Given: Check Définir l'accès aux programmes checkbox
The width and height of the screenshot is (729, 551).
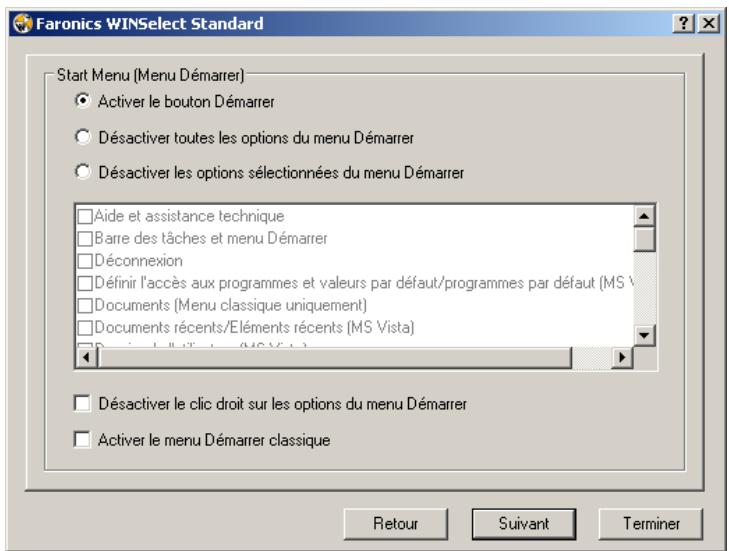Looking at the screenshot, I should click(85, 284).
